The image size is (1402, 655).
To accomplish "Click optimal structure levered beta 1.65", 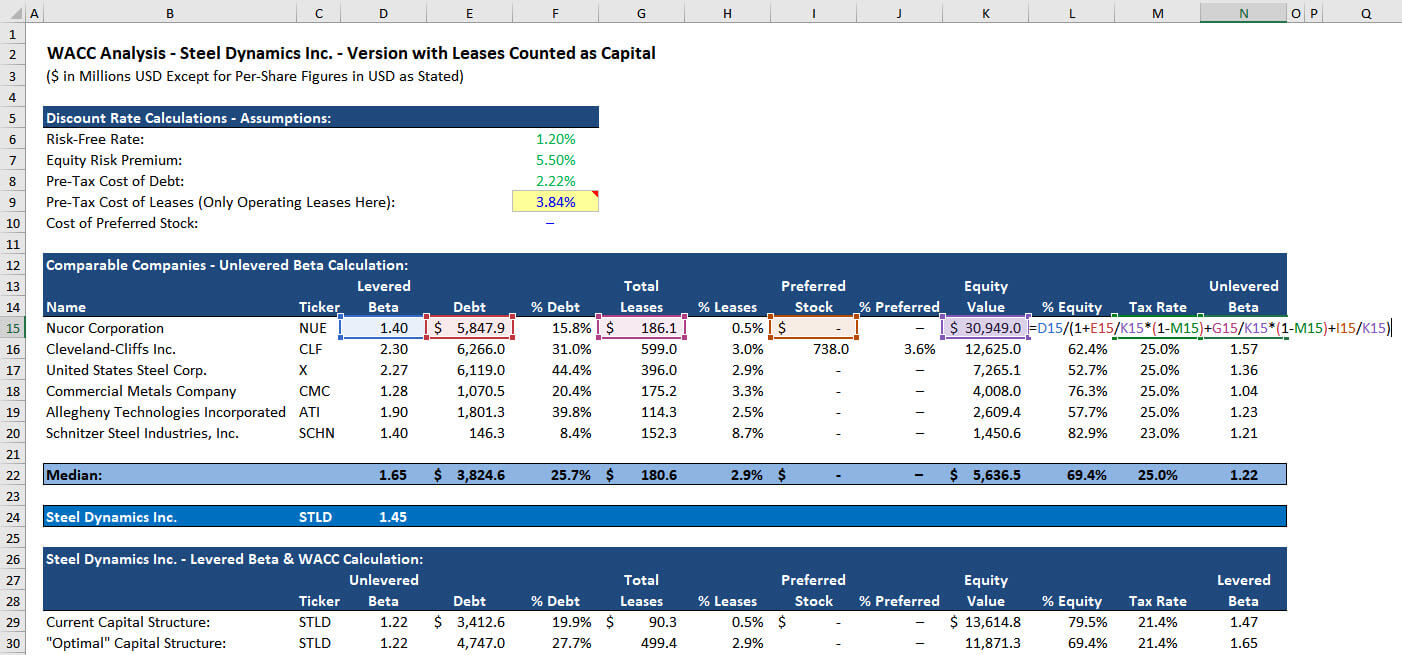I will (1243, 643).
